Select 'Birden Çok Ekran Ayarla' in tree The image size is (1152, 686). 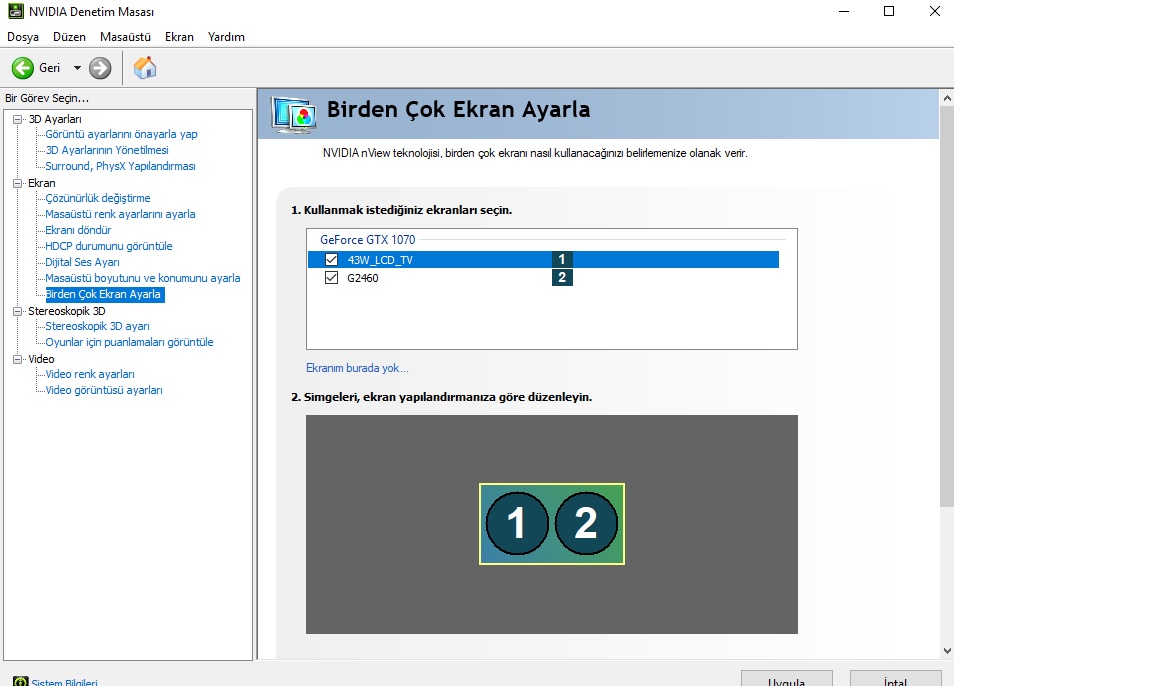click(103, 295)
